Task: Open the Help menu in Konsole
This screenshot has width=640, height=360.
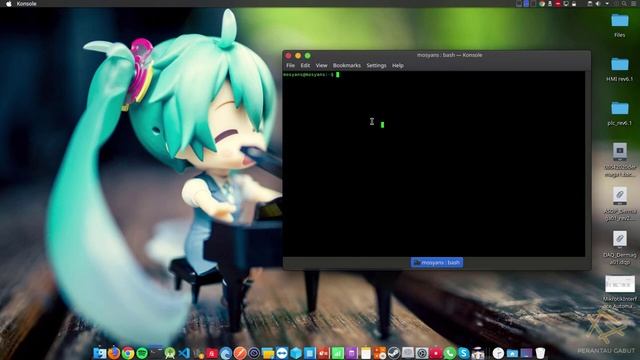Action: tap(398, 65)
